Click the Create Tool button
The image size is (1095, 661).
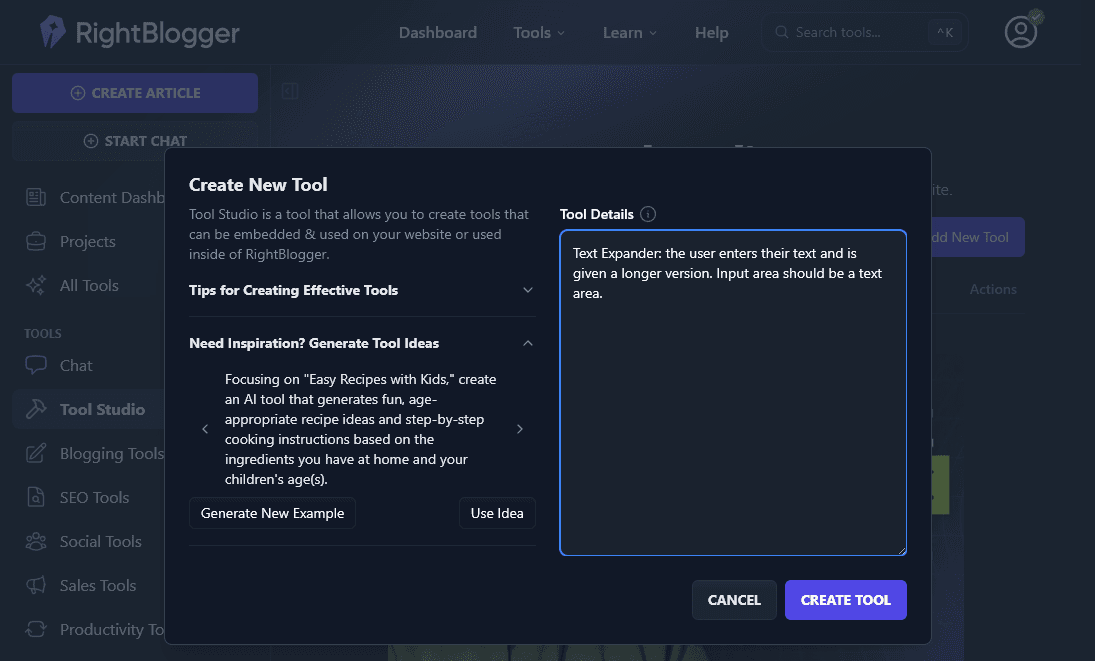point(845,600)
